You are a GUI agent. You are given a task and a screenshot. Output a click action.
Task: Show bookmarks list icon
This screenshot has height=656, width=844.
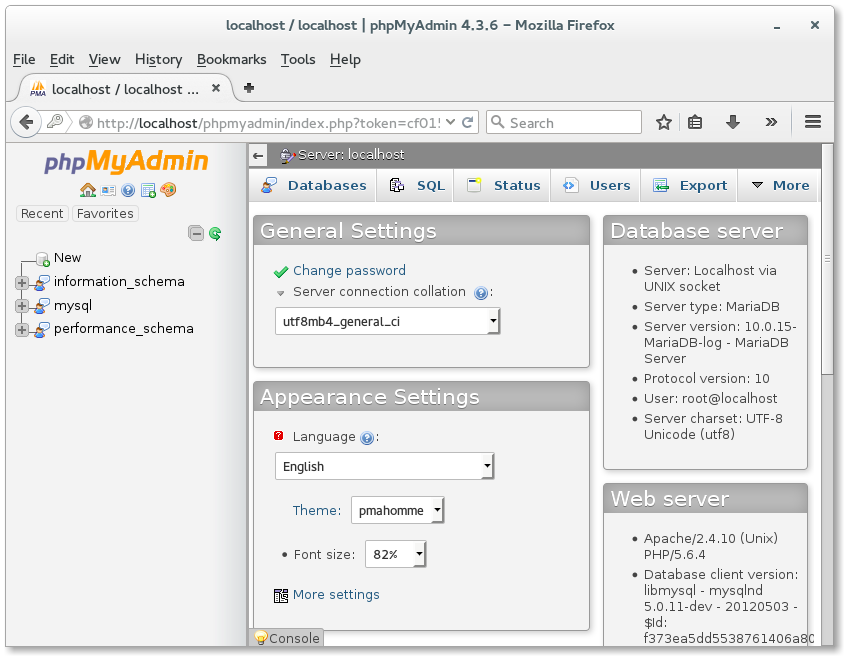(695, 123)
